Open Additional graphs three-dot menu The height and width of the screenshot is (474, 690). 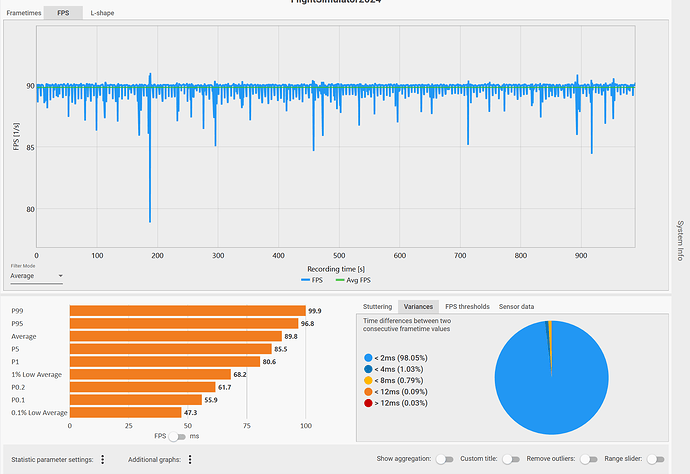[x=190, y=459]
